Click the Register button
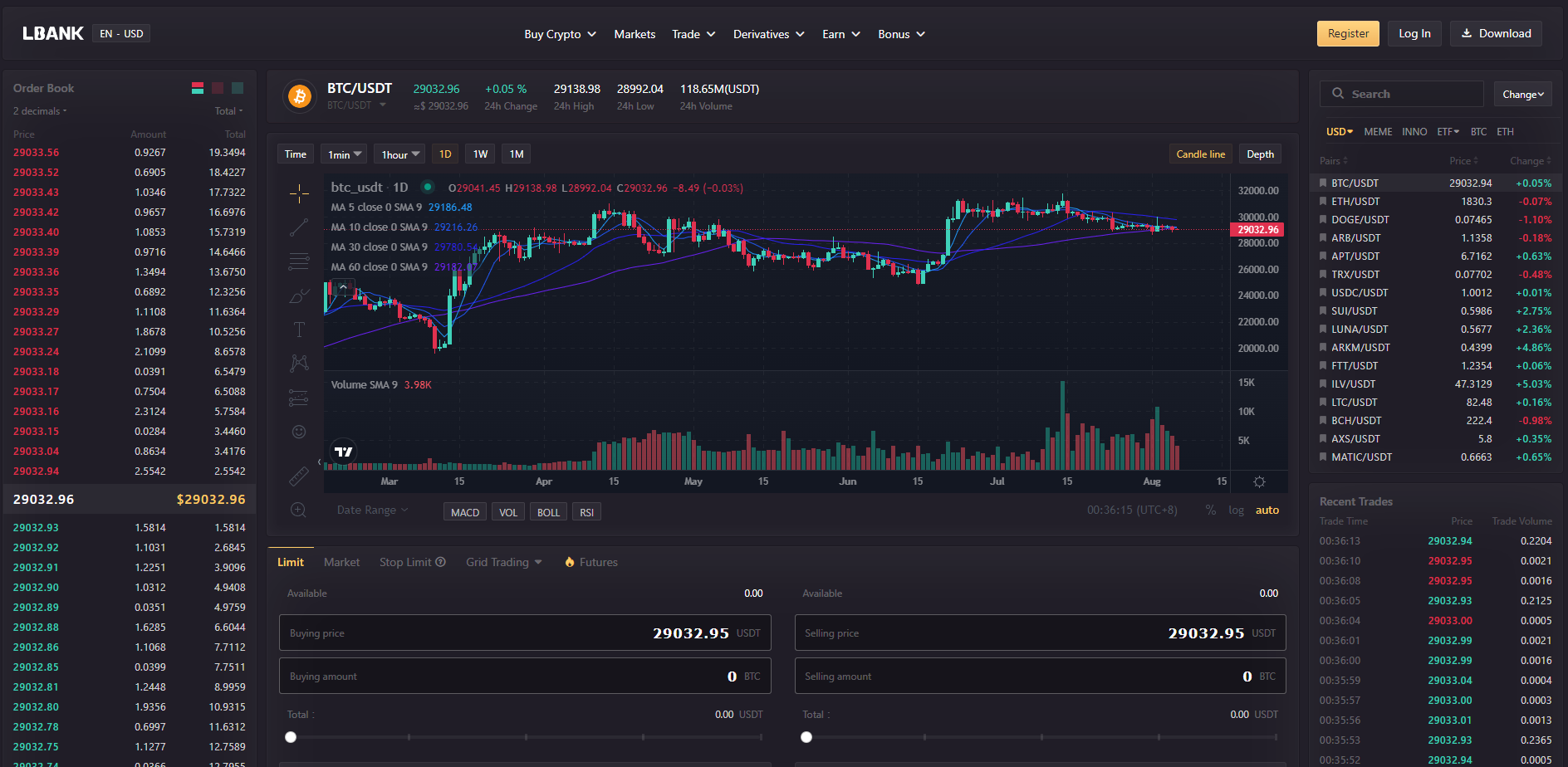This screenshot has height=767, width=1568. click(1348, 33)
